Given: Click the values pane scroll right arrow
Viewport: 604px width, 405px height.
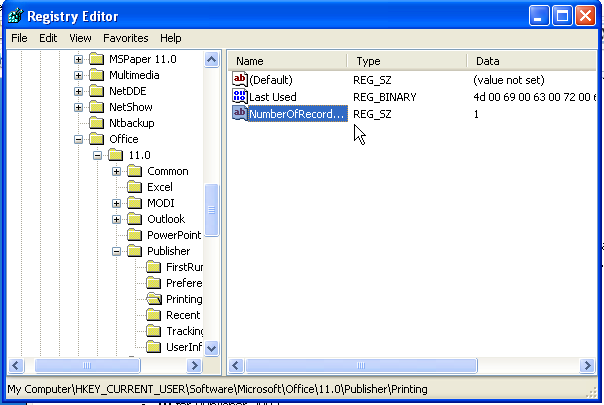Looking at the screenshot, I should click(587, 365).
